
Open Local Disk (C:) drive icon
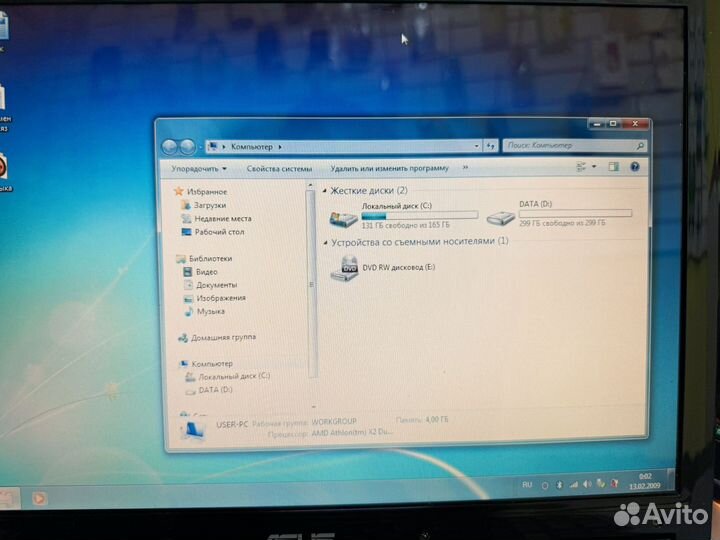tap(343, 217)
